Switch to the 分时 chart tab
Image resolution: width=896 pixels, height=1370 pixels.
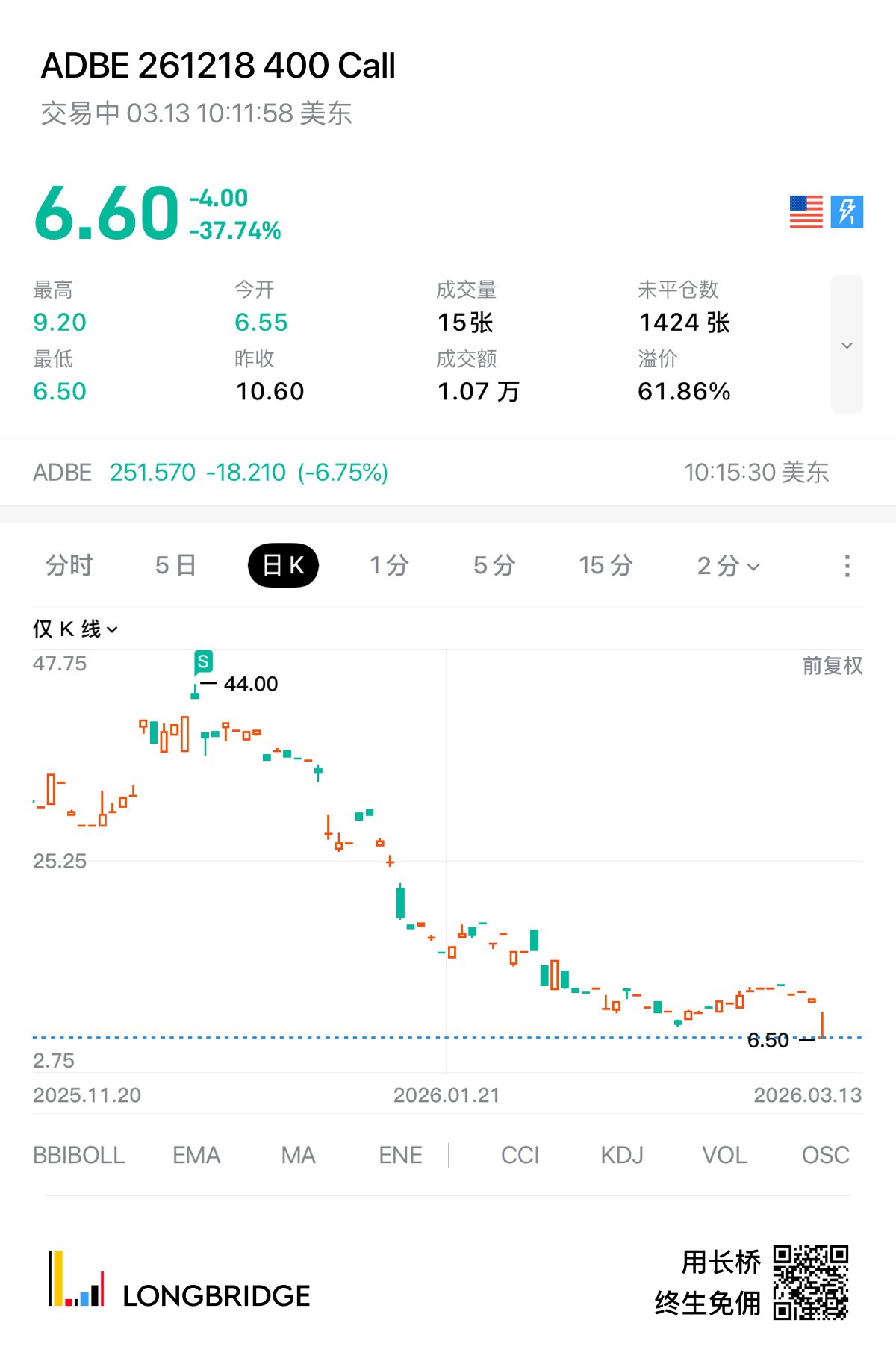69,566
